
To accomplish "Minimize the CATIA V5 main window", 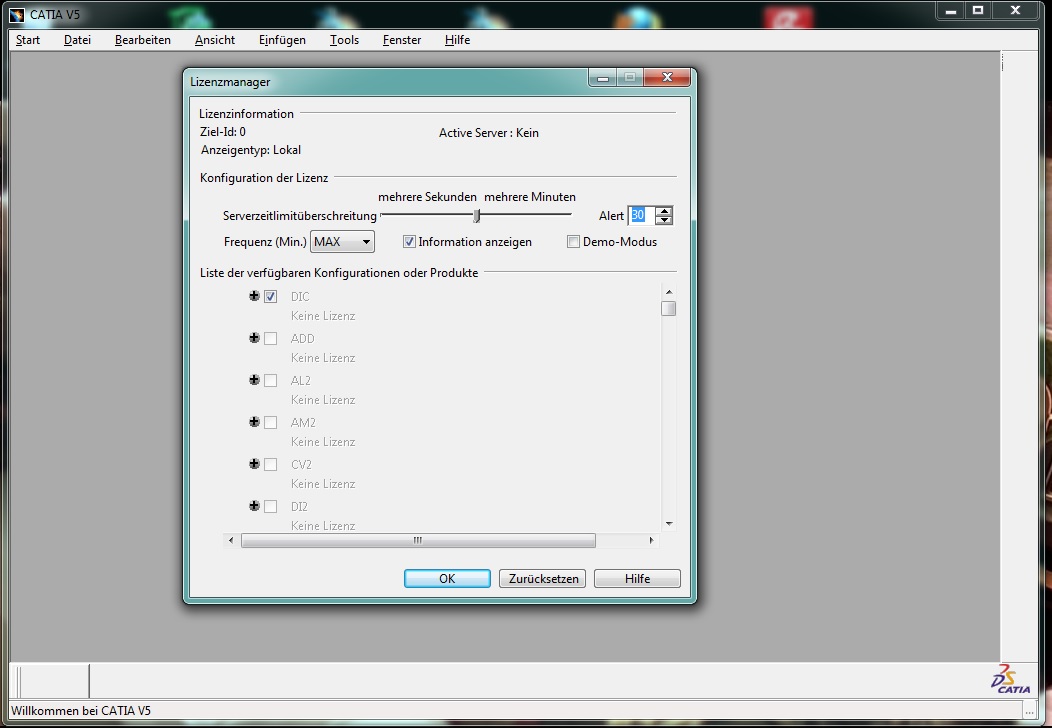I will coord(951,11).
